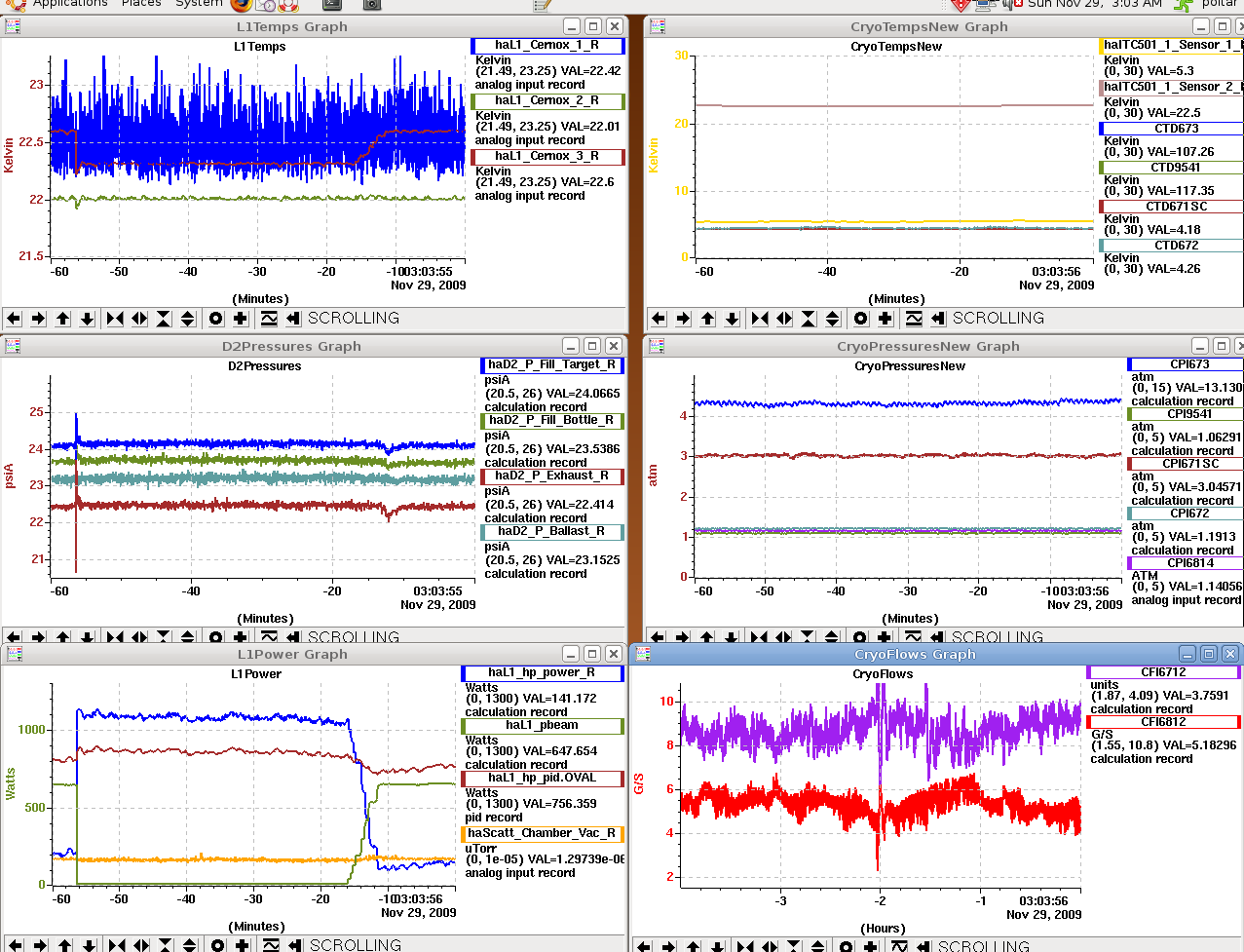Zoom in vertical axis on CryoTempsNew Graph
The height and width of the screenshot is (952, 1244).
point(809,319)
